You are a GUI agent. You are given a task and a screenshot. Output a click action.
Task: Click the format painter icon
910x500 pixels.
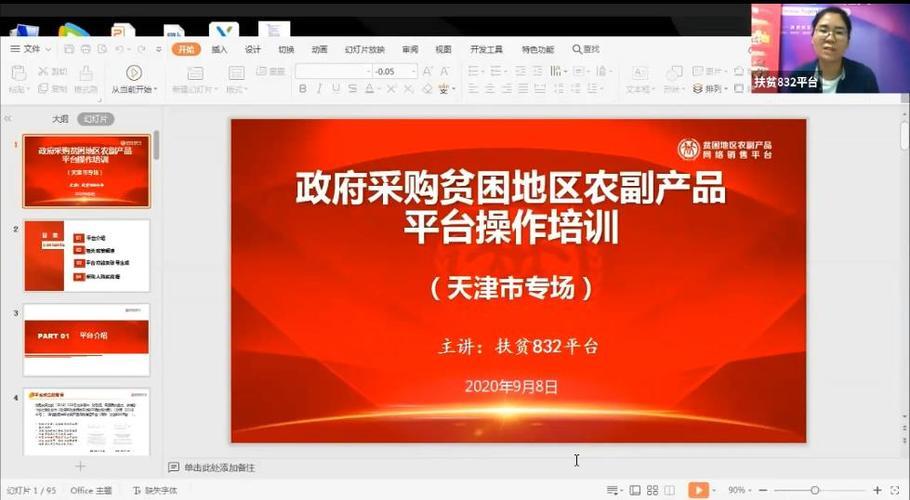point(86,73)
